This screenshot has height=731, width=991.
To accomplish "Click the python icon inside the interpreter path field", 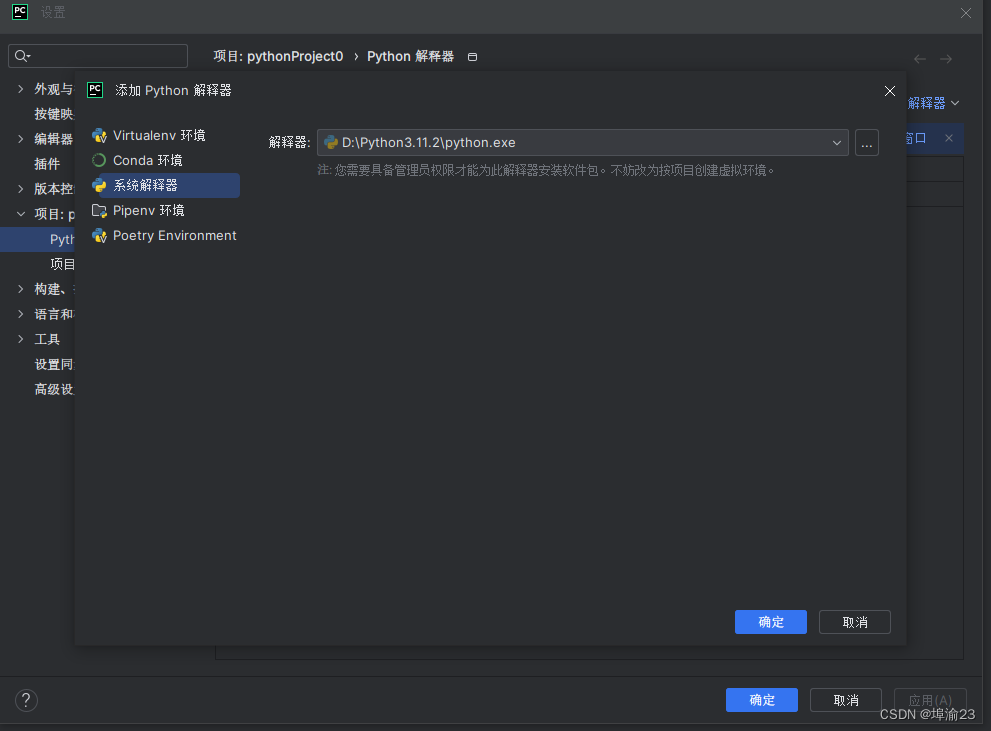I will tap(331, 143).
